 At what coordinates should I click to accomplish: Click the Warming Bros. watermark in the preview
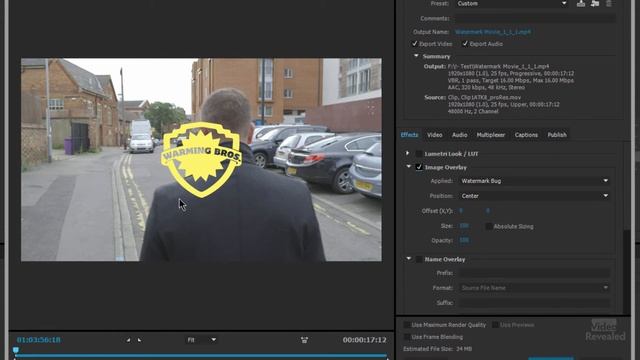click(202, 160)
